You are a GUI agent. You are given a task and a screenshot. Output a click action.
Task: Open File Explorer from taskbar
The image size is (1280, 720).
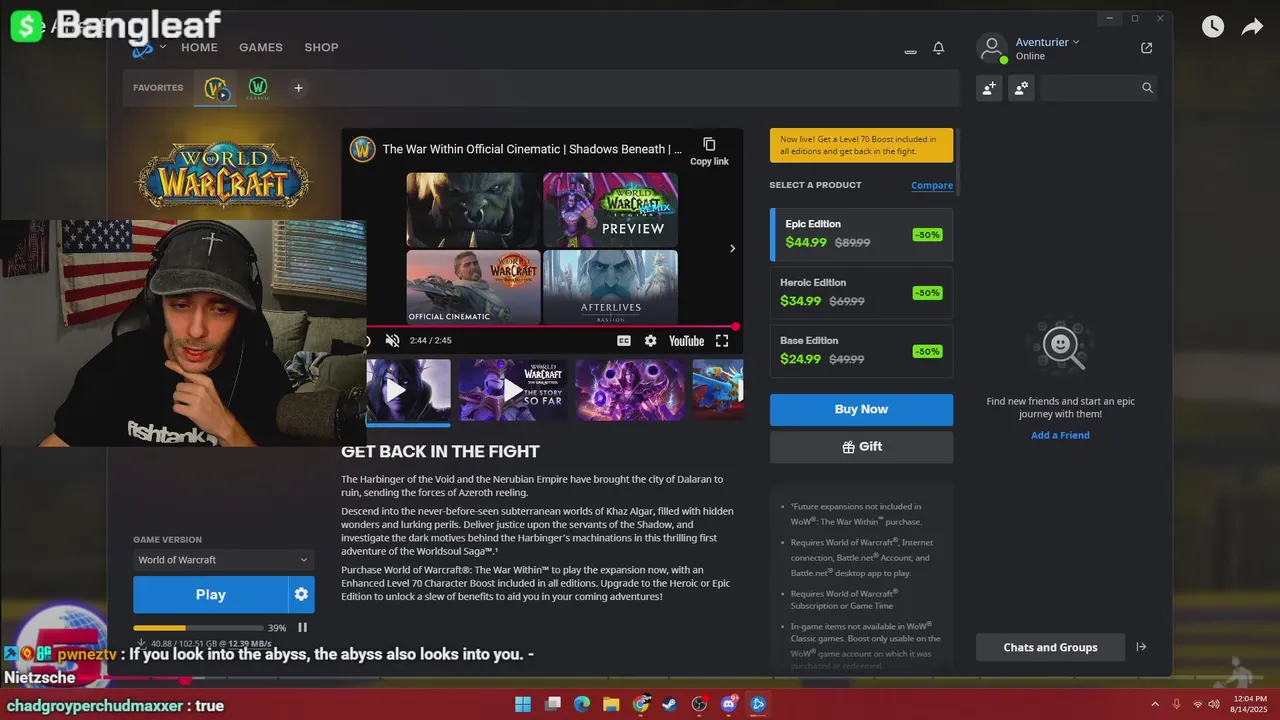click(x=611, y=704)
